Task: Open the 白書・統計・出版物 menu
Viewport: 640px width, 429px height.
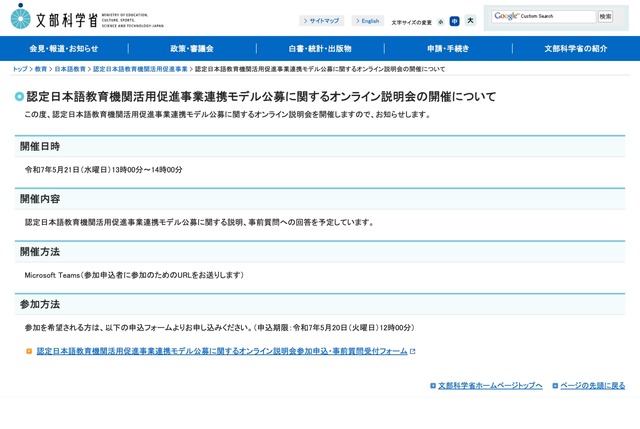Action: point(320,48)
